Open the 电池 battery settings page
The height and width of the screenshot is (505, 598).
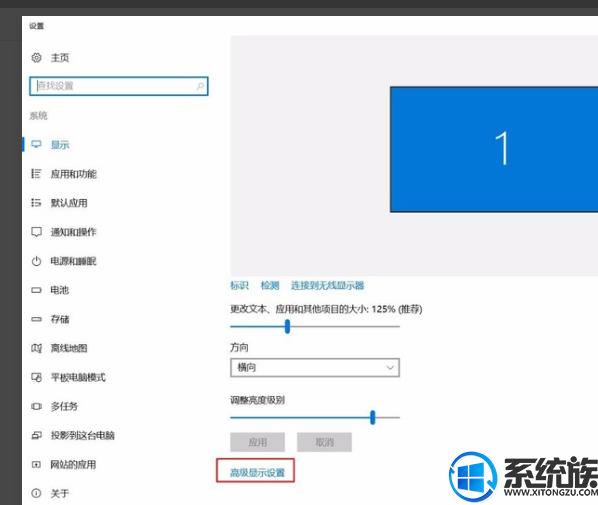pos(60,290)
